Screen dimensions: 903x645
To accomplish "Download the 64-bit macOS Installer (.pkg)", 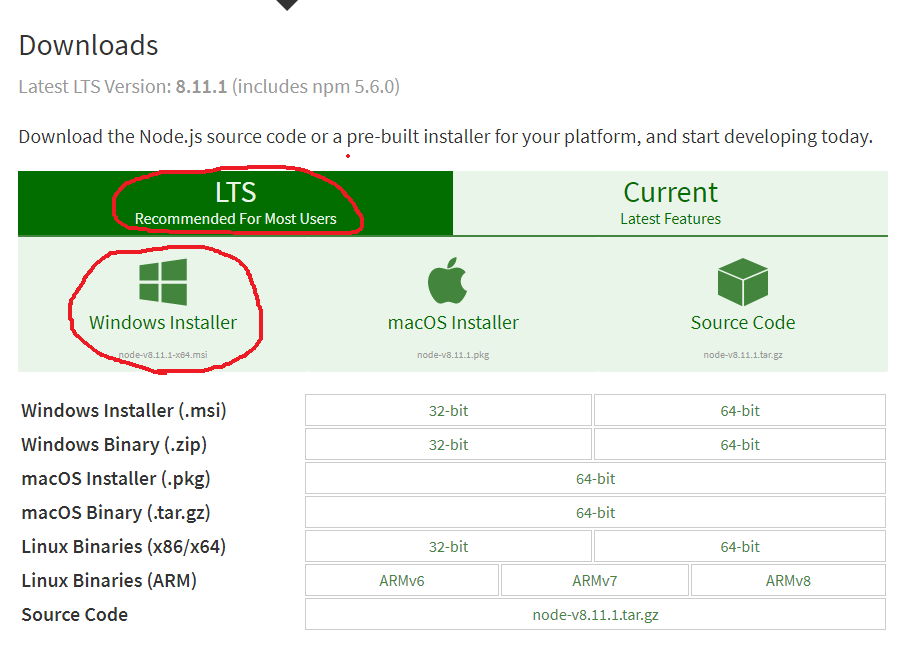I will [x=594, y=478].
